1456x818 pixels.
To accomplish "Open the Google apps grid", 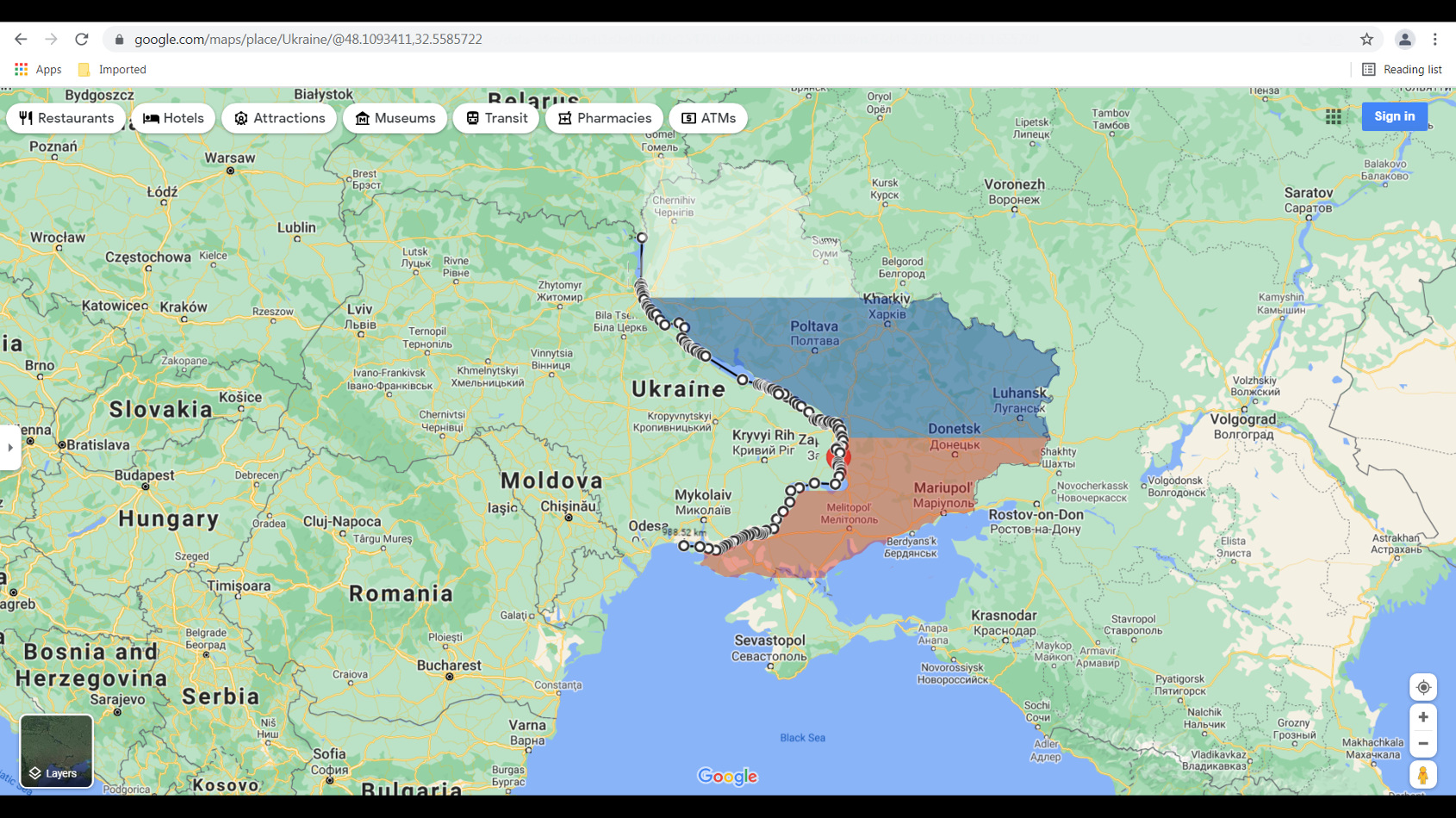I will click(x=1333, y=116).
